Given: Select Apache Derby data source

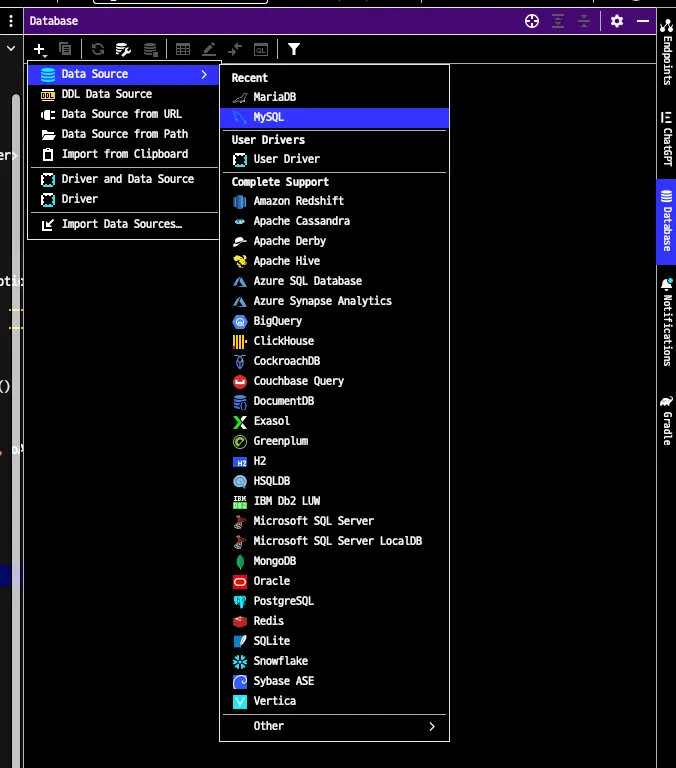Looking at the screenshot, I should click(334, 241).
